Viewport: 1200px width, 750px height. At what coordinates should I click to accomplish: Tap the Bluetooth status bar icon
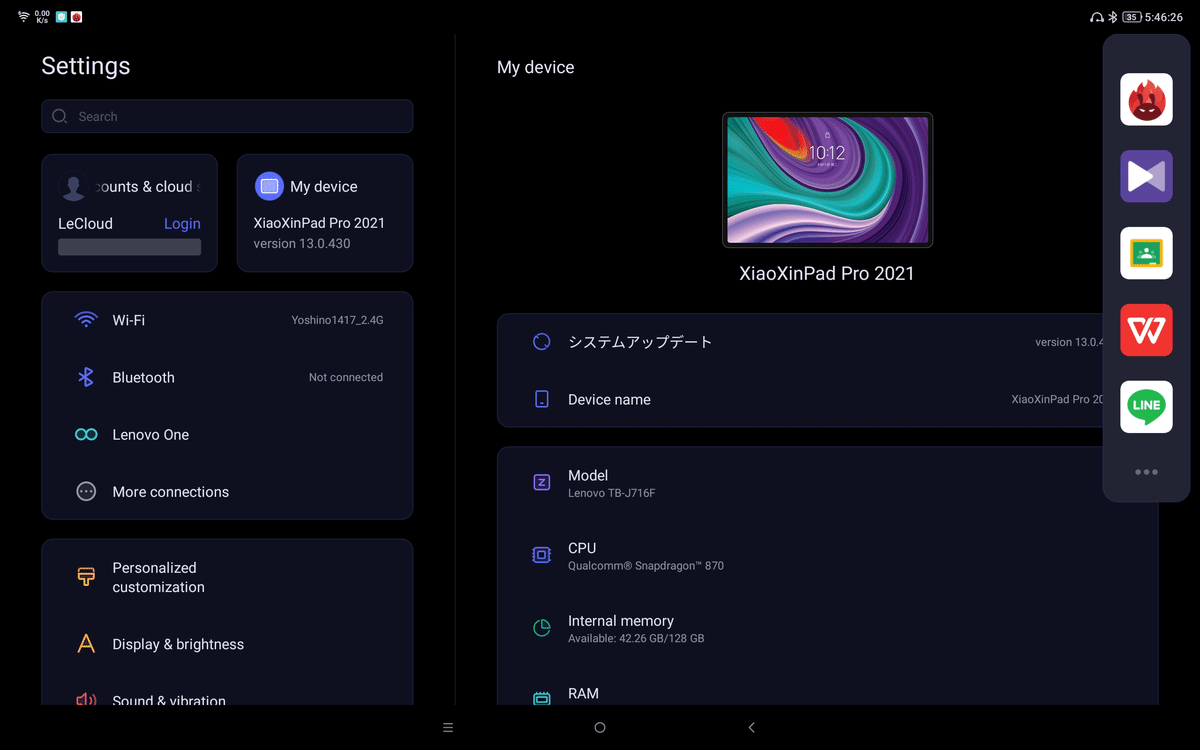coord(1112,17)
